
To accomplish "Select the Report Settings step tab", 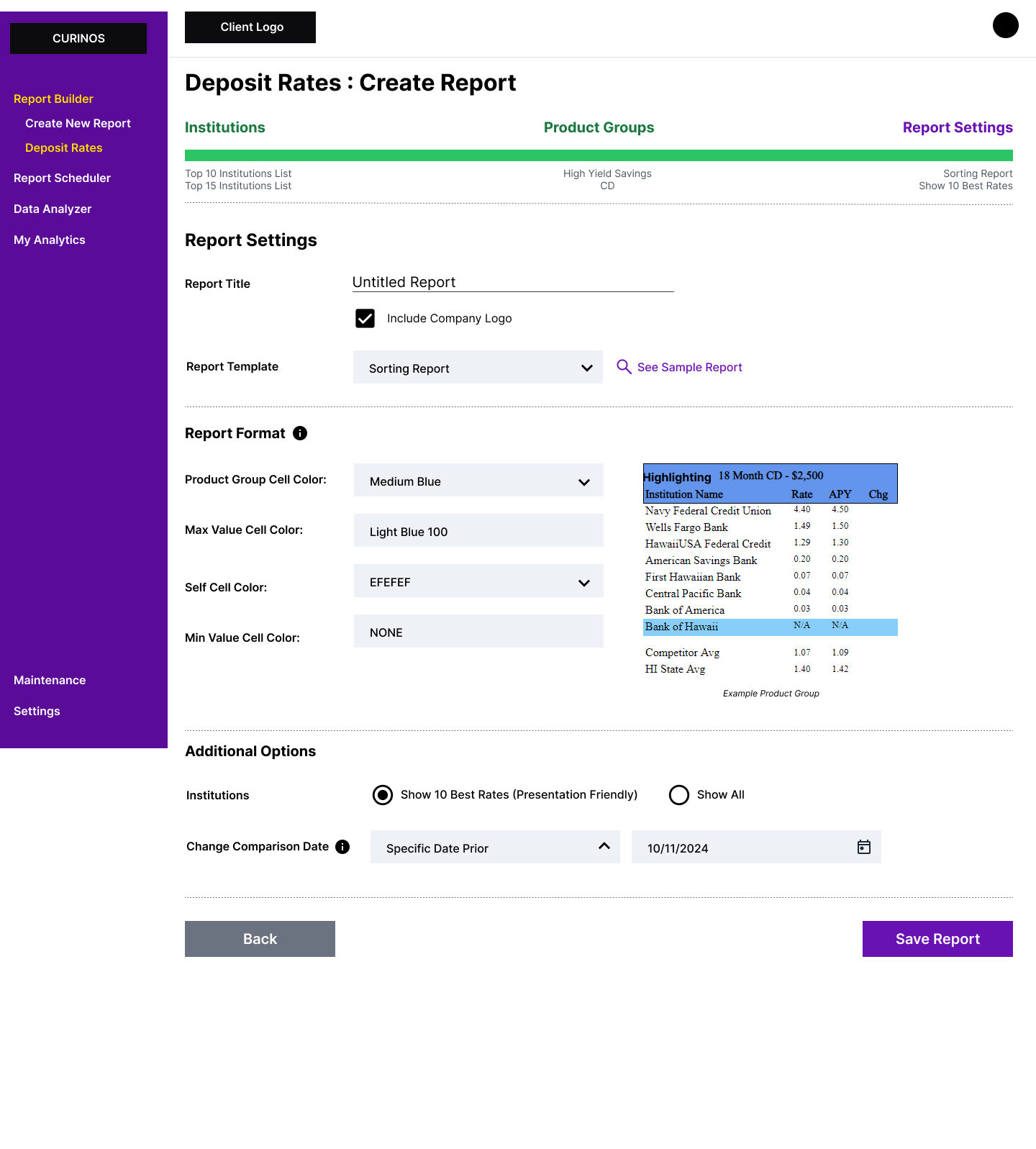I will tap(958, 127).
